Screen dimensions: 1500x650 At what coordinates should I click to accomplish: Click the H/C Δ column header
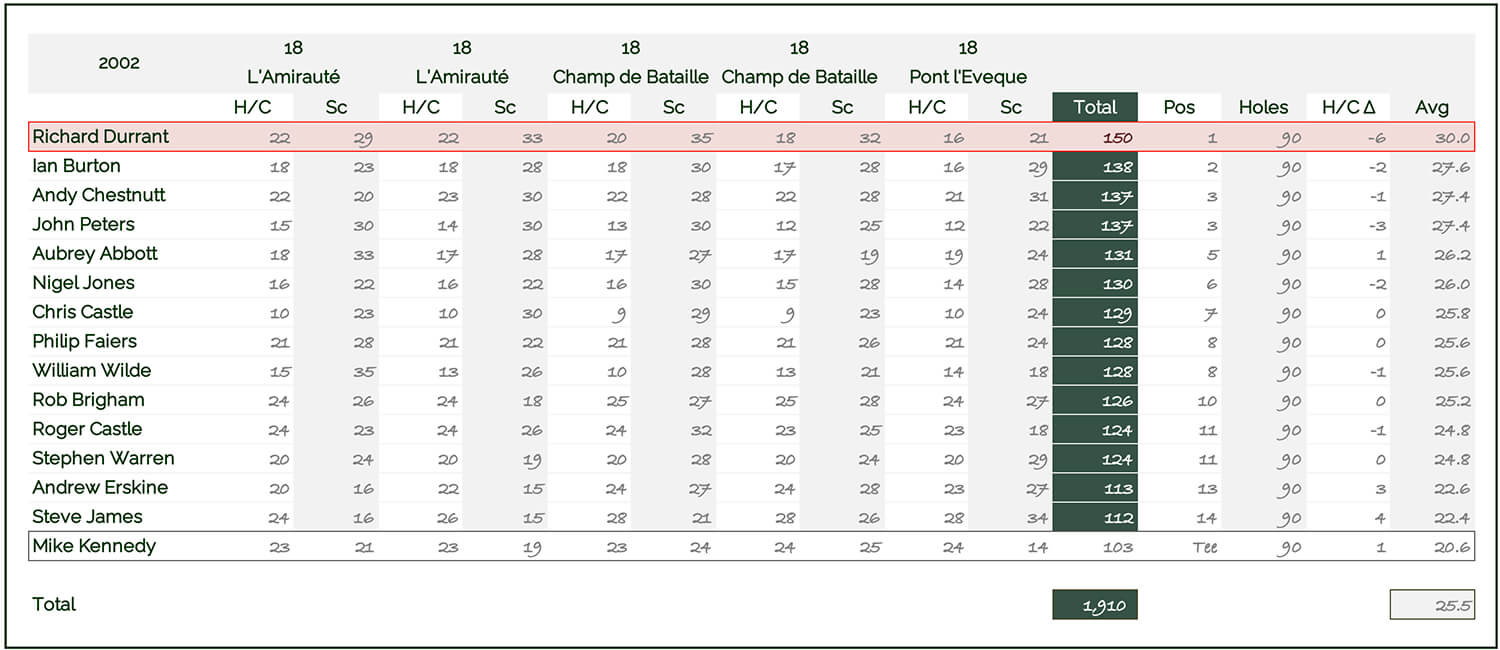[1348, 107]
